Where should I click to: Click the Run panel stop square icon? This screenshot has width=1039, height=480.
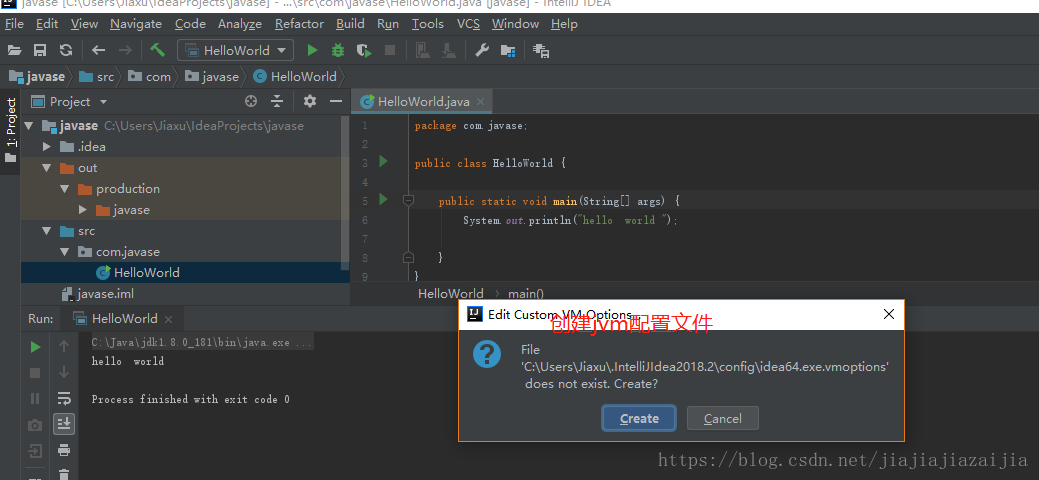pyautogui.click(x=36, y=373)
